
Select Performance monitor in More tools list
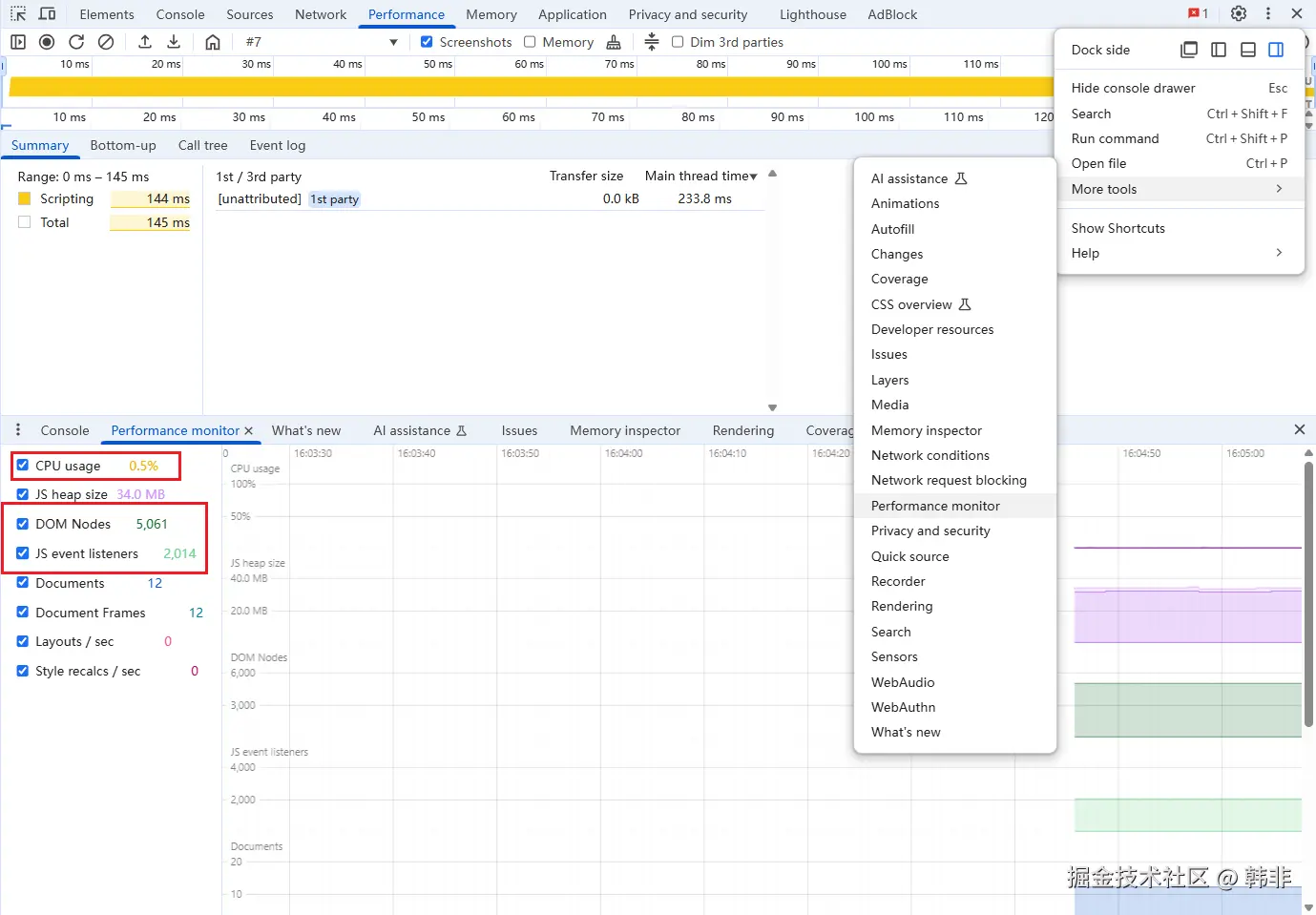954,506
